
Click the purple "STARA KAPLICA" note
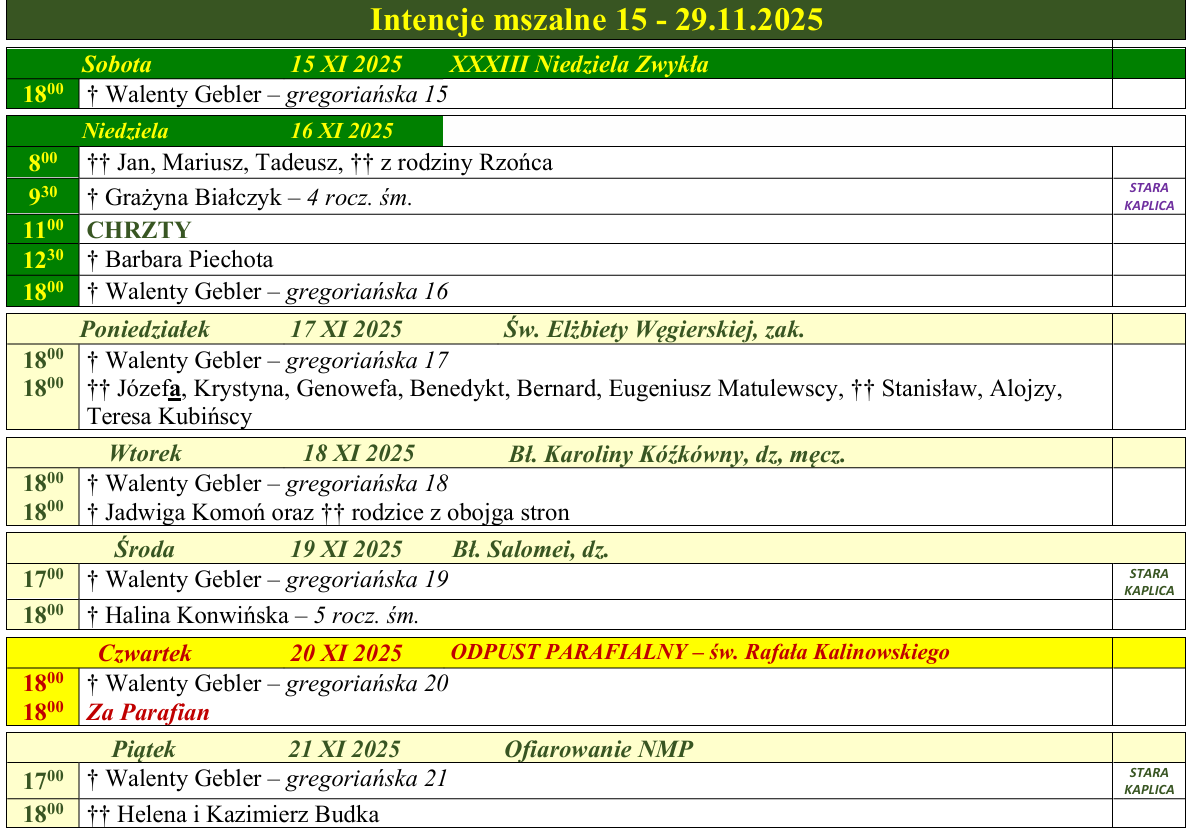[1148, 197]
